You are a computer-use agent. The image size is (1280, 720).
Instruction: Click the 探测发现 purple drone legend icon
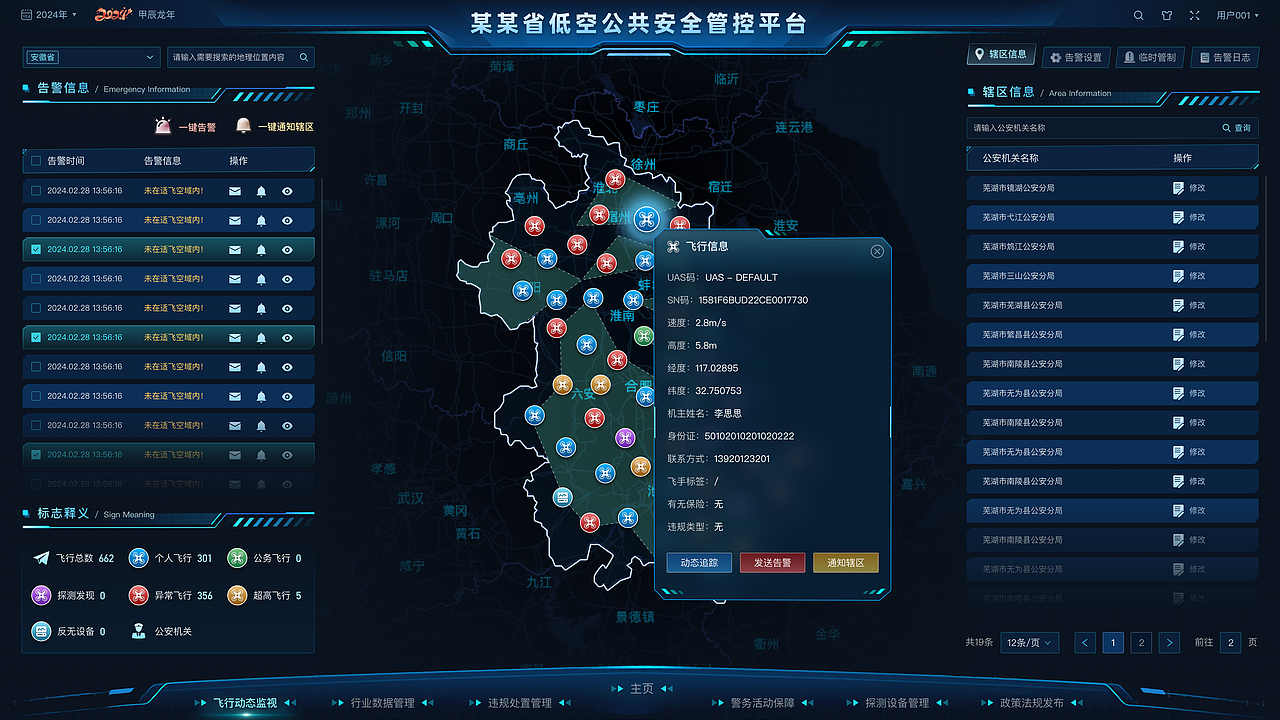pyautogui.click(x=41, y=595)
